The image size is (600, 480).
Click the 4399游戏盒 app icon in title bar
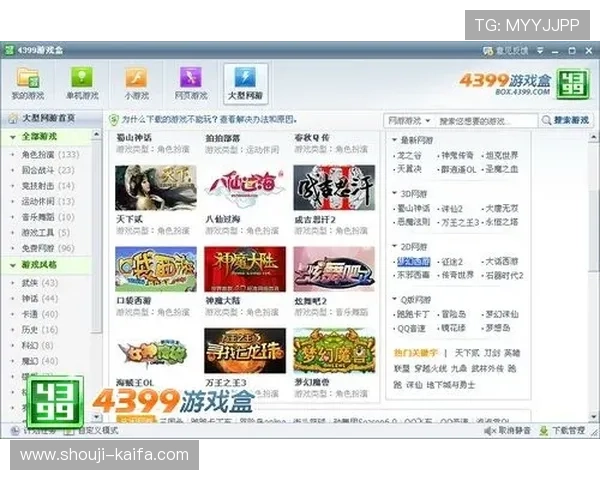(9, 50)
